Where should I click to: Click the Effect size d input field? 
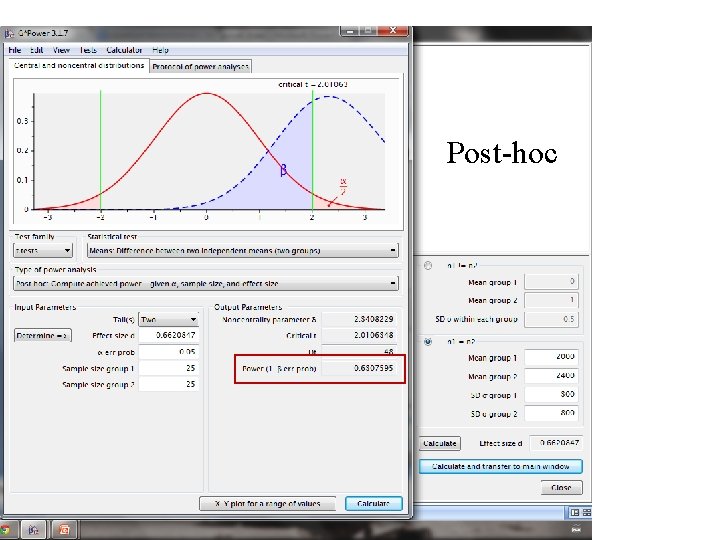[x=169, y=335]
